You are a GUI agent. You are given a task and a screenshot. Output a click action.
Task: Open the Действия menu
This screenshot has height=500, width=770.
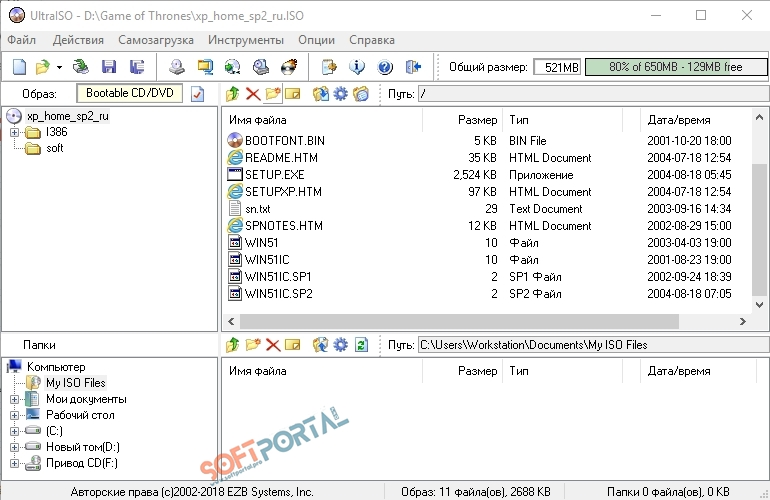pyautogui.click(x=78, y=40)
